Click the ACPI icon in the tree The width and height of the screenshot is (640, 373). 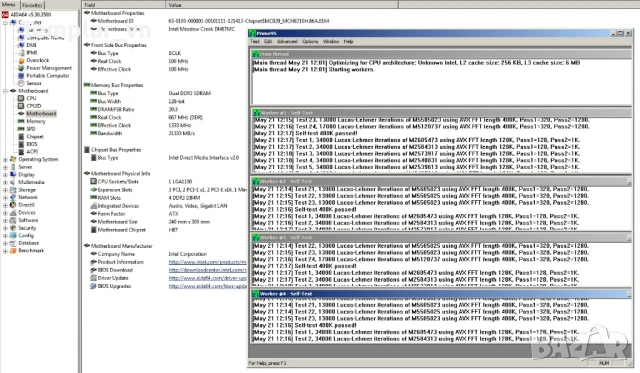coord(21,152)
